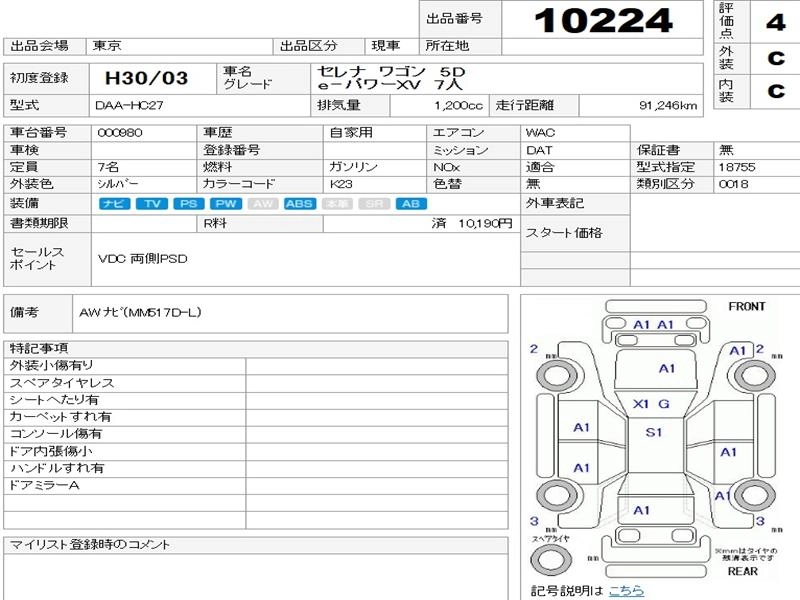Select the remark AWナビ(MM517D-L)
Image resolution: width=800 pixels, height=600 pixels.
coord(140,313)
